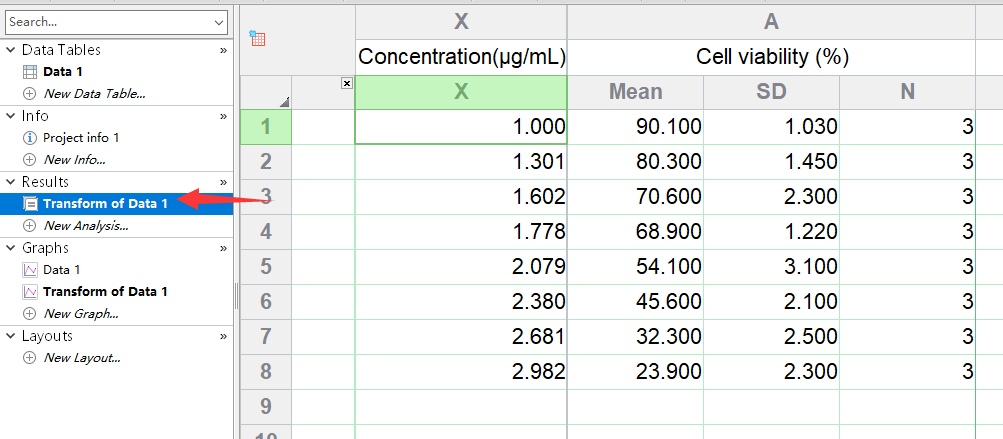This screenshot has height=439, width=1003.
Task: Click the Data 1 table icon in navigator
Action: click(29, 72)
